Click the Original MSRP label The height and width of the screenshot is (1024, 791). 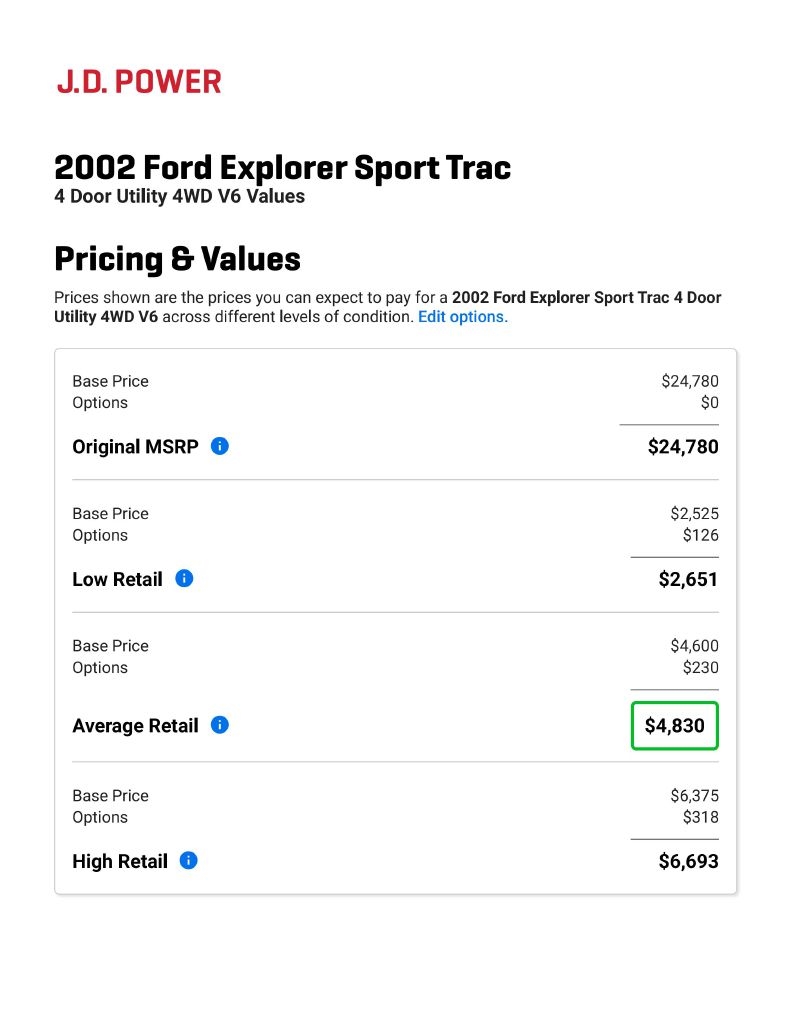135,447
